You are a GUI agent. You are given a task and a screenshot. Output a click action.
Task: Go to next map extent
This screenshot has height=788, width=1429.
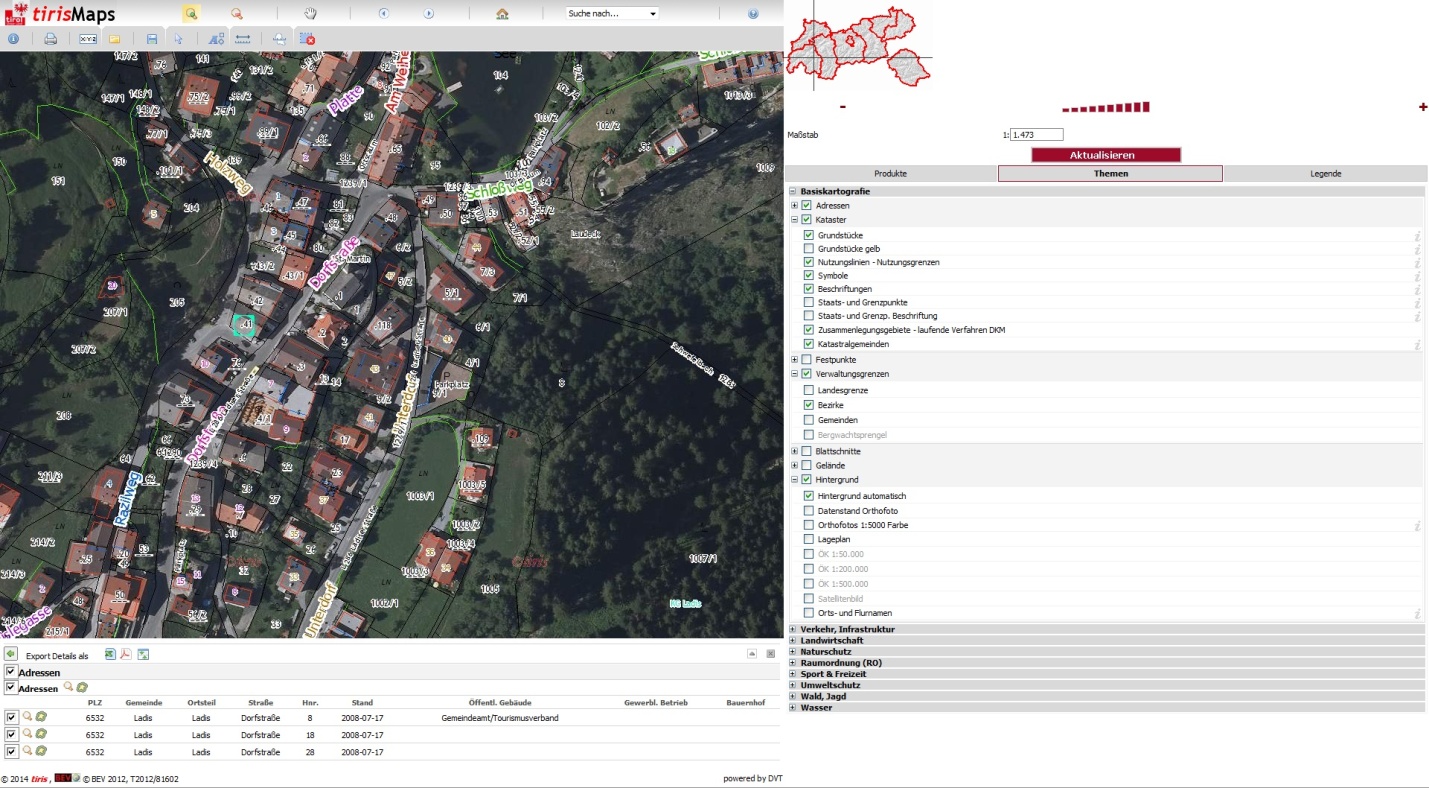(428, 14)
